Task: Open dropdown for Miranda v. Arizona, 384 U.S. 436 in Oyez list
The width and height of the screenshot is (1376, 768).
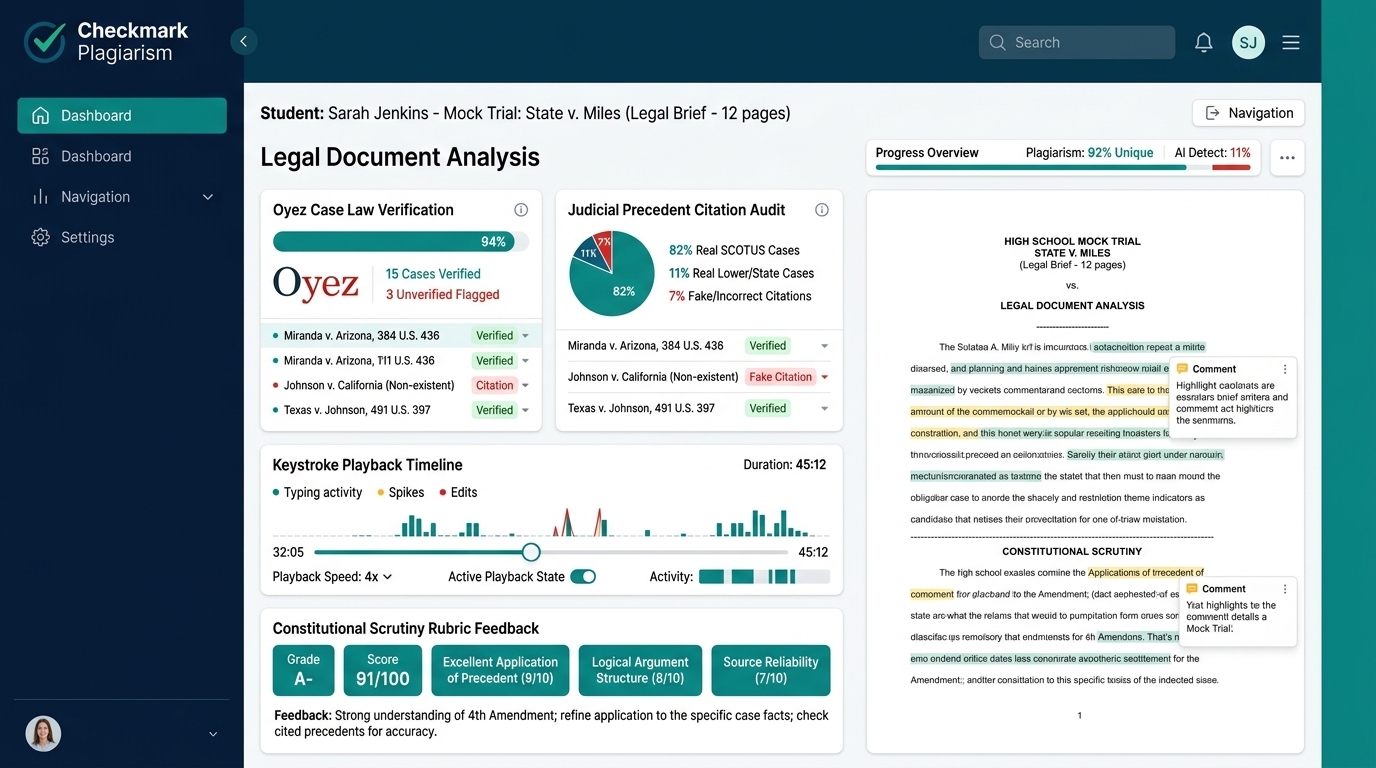Action: coord(526,336)
